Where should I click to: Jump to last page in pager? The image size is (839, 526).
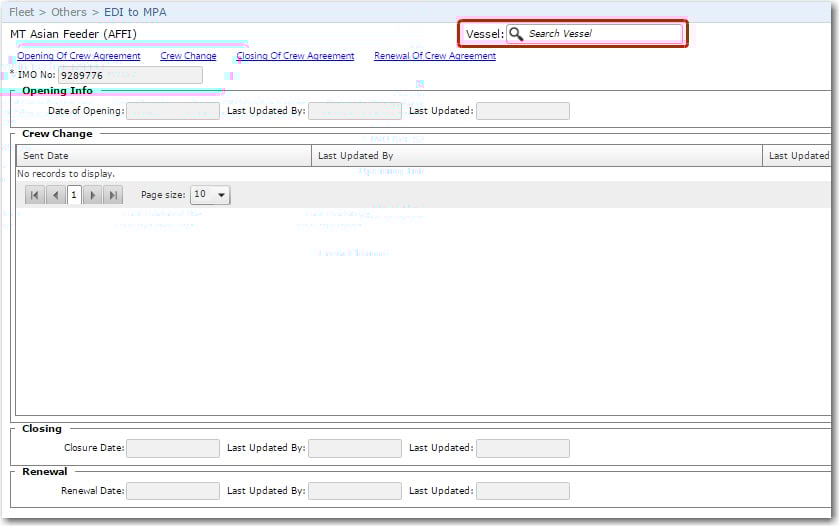114,195
